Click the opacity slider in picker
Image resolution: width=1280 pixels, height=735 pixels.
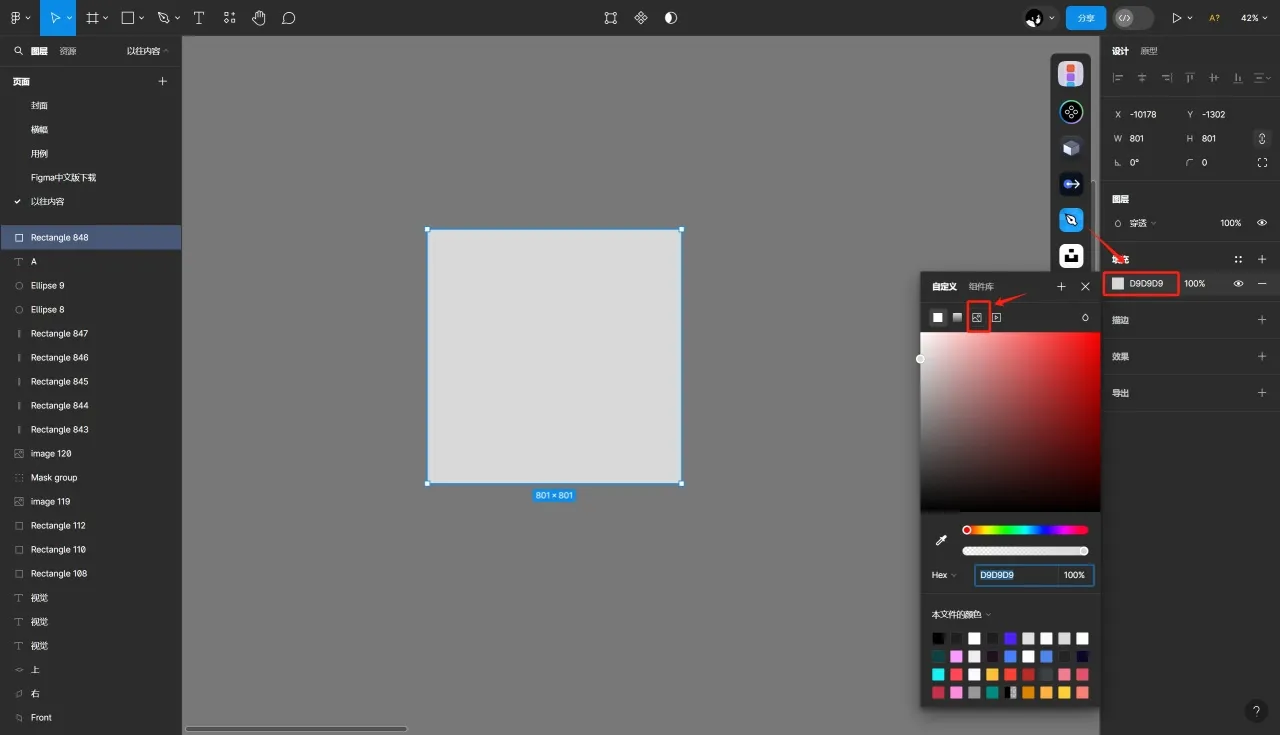1025,551
